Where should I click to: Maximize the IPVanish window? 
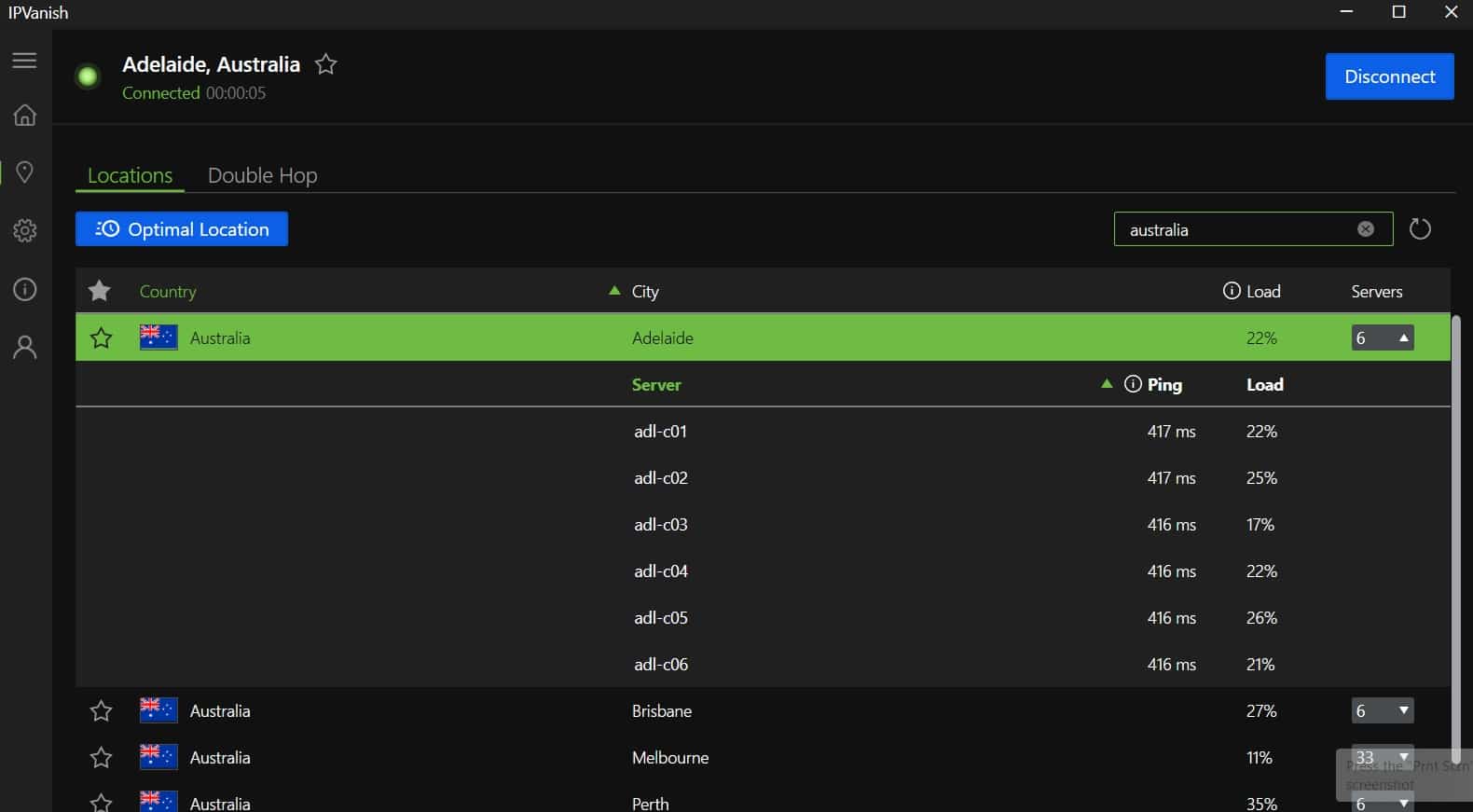[1398, 12]
